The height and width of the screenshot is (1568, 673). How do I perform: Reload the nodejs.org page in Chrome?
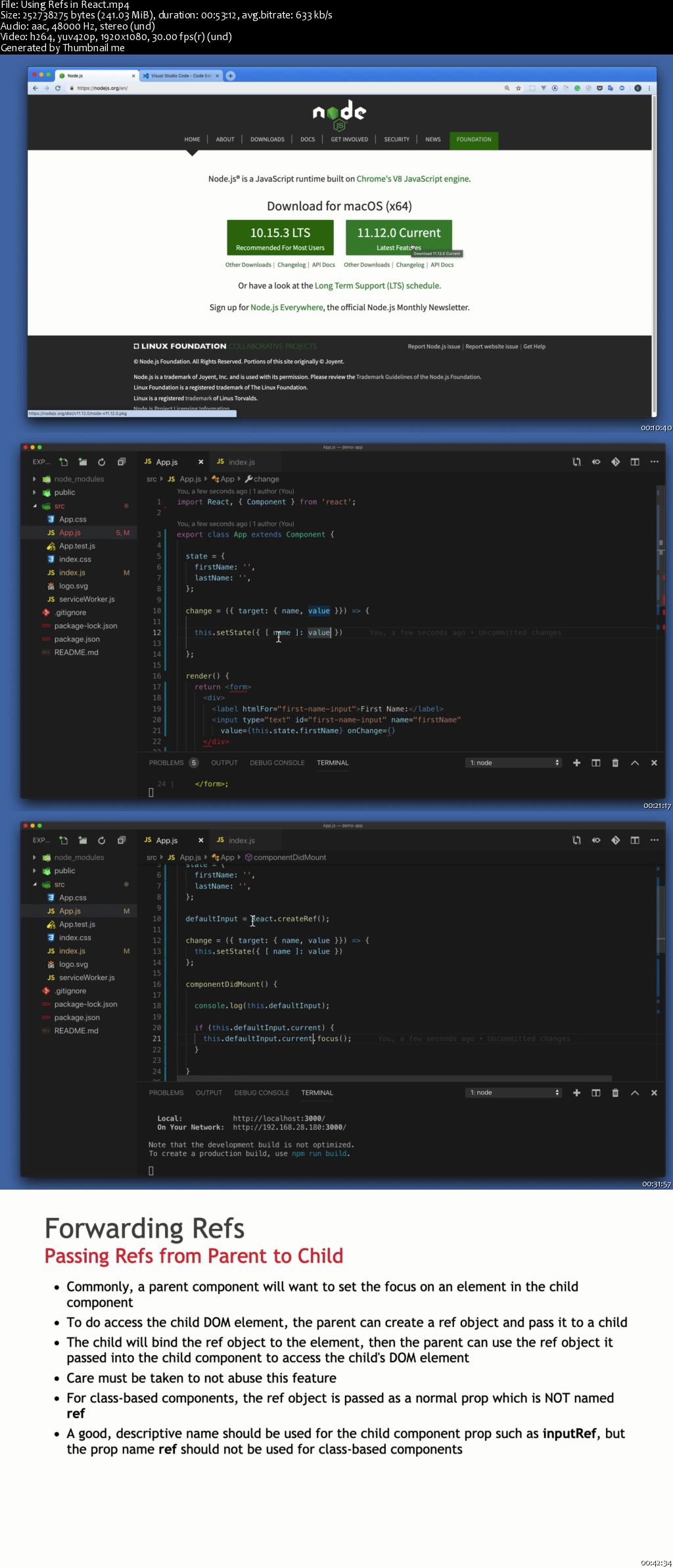[58, 88]
